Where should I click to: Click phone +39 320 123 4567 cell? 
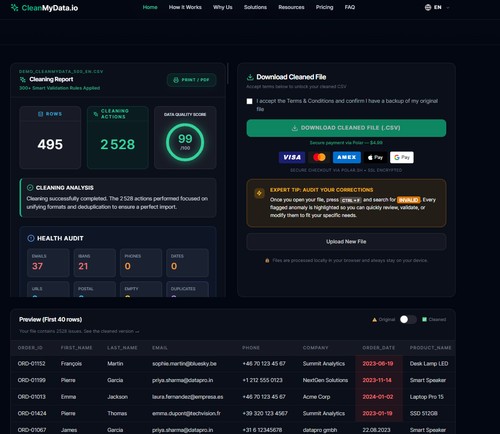point(265,413)
